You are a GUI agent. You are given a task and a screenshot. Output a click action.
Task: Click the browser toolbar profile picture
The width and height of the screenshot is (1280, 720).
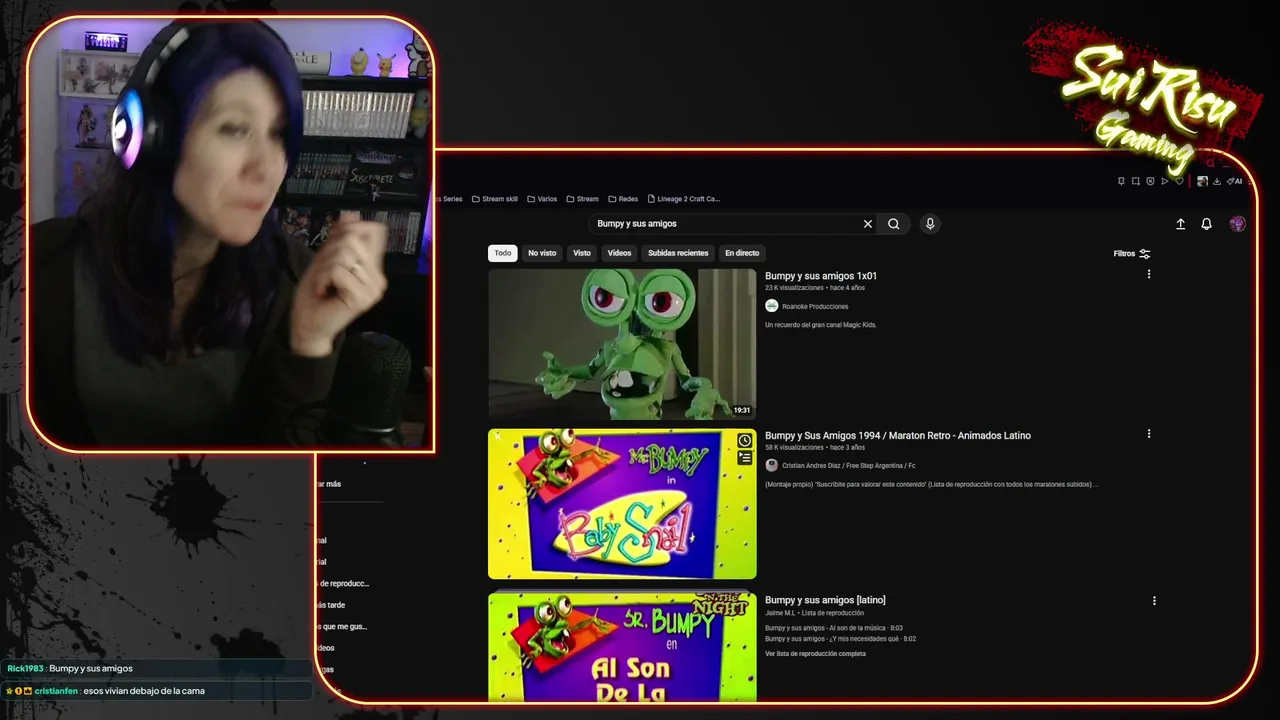click(x=1202, y=181)
